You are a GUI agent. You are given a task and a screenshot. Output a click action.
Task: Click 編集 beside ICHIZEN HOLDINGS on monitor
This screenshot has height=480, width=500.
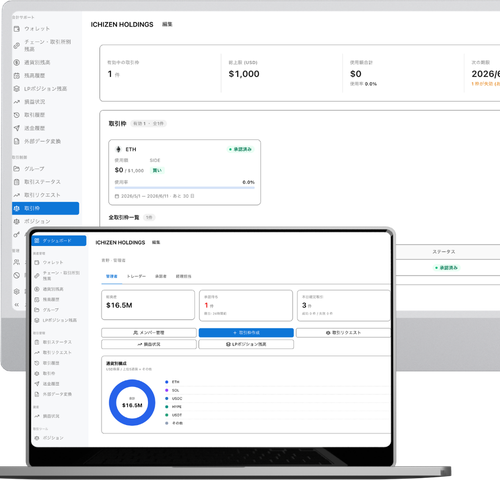pos(167,24)
